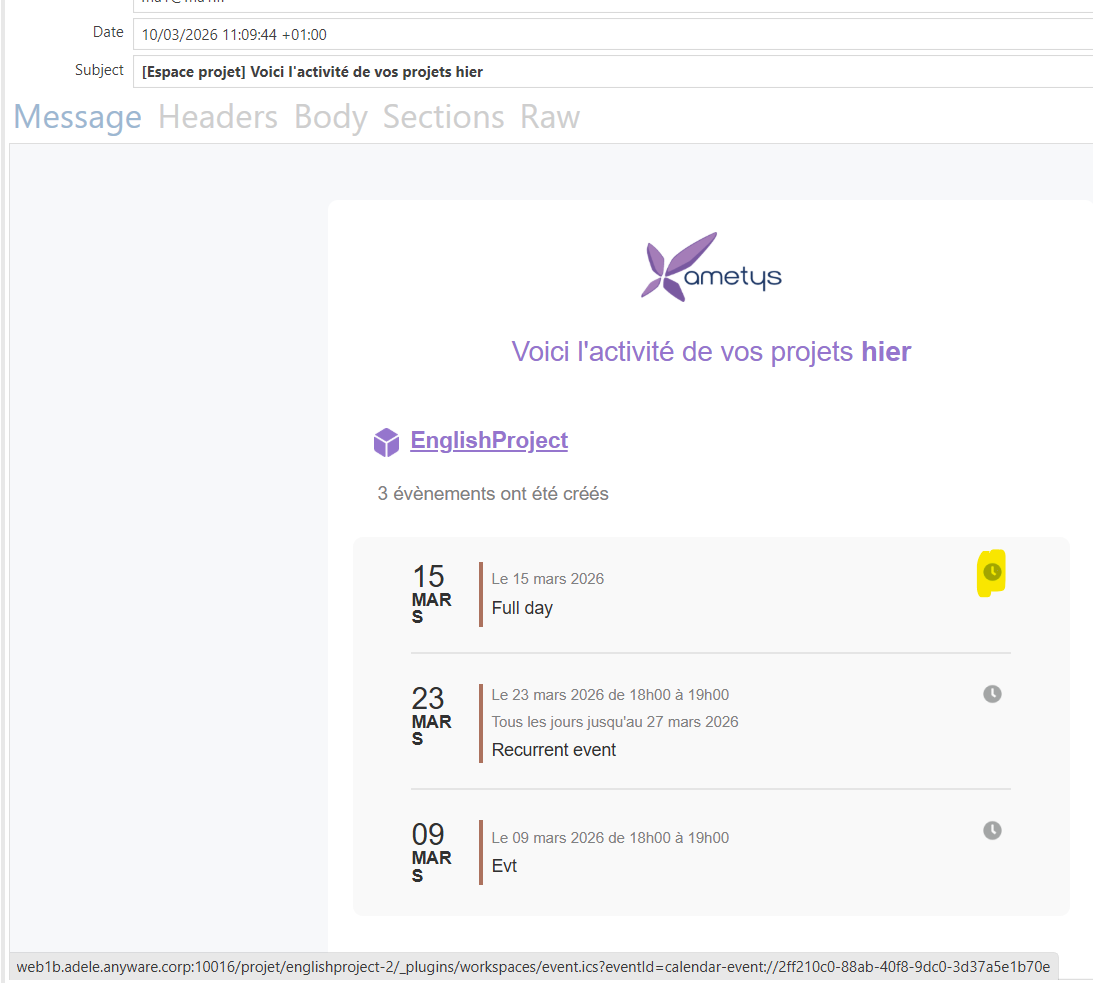Click the 15 MARS date block

tap(431, 593)
